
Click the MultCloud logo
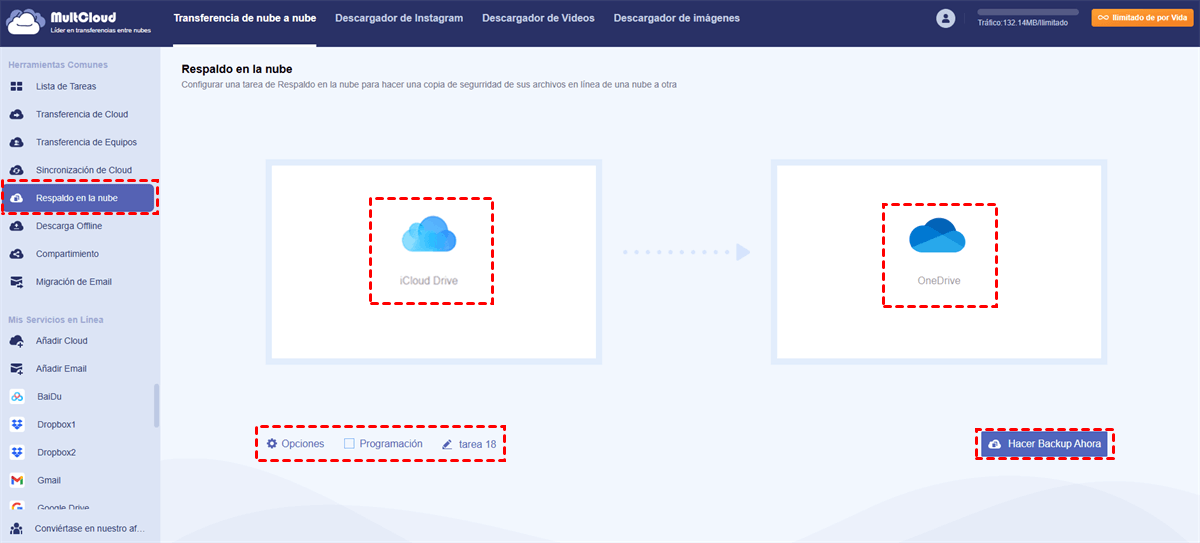78,21
